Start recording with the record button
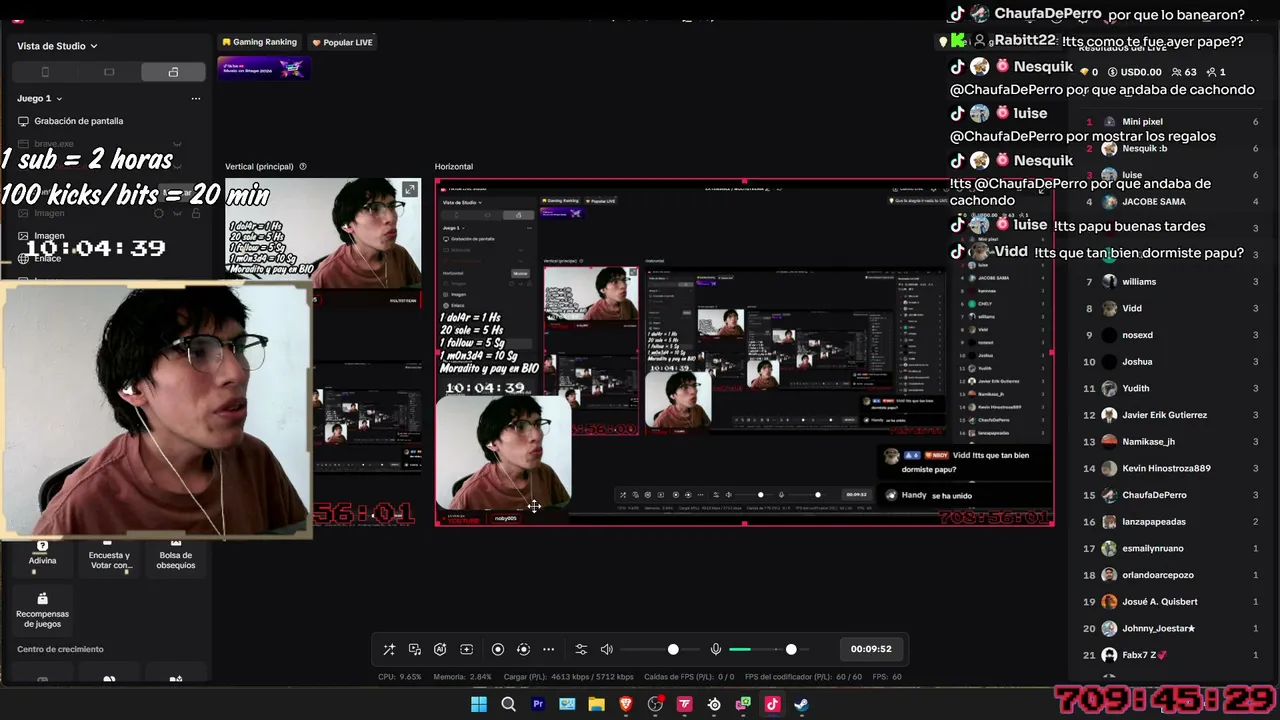Screen dimensions: 1280x720 pos(498,649)
